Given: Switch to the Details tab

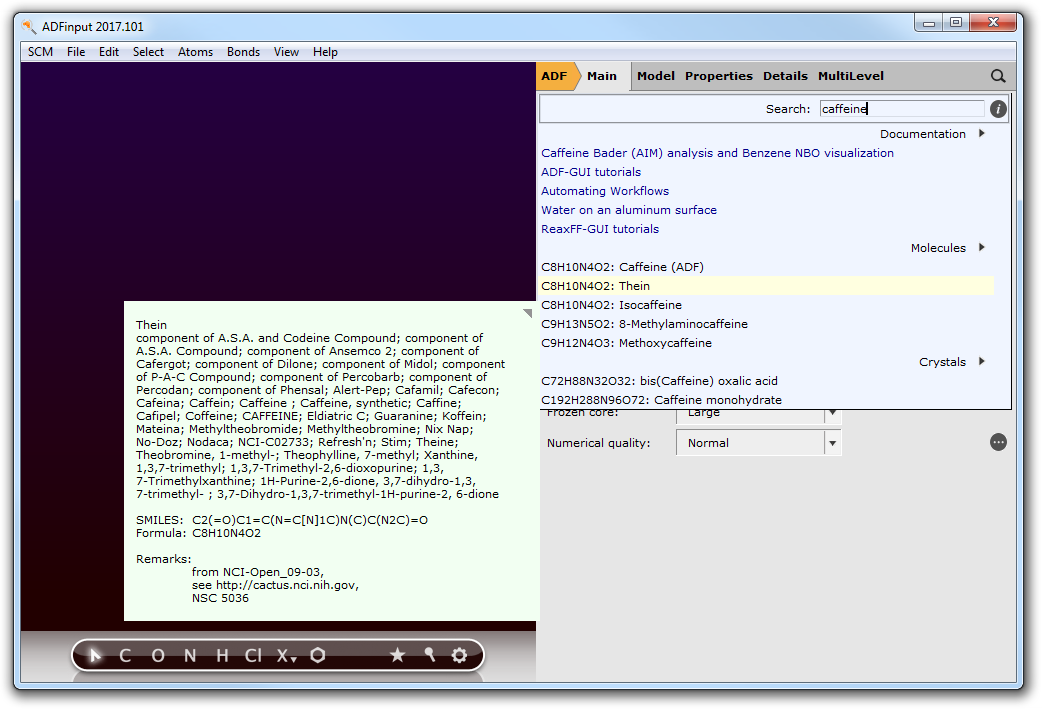Looking at the screenshot, I should [785, 76].
